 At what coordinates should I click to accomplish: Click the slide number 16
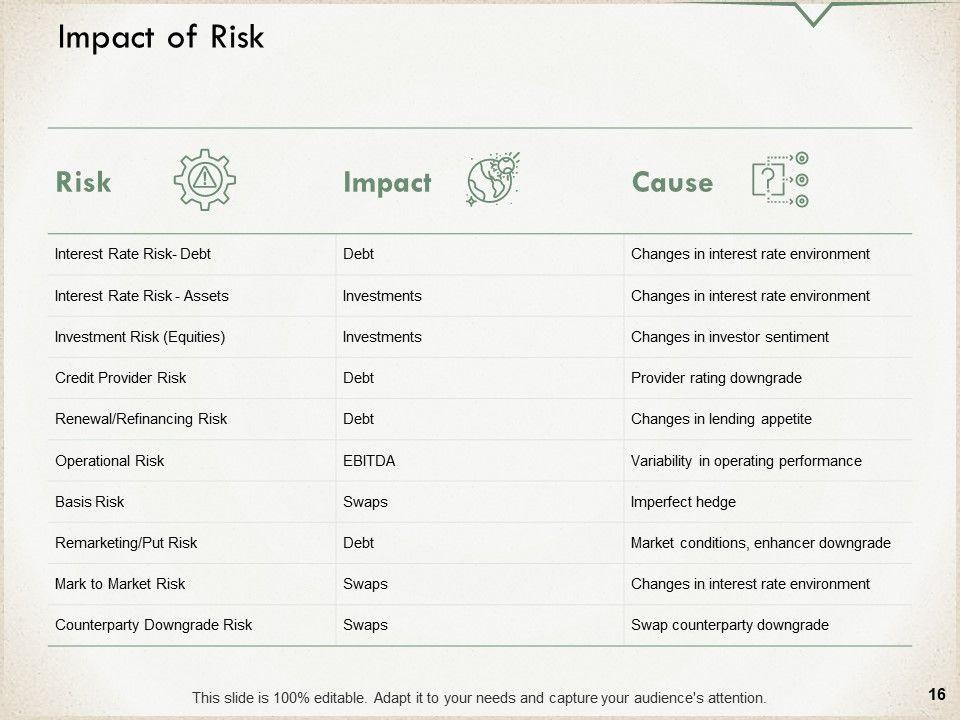click(937, 695)
